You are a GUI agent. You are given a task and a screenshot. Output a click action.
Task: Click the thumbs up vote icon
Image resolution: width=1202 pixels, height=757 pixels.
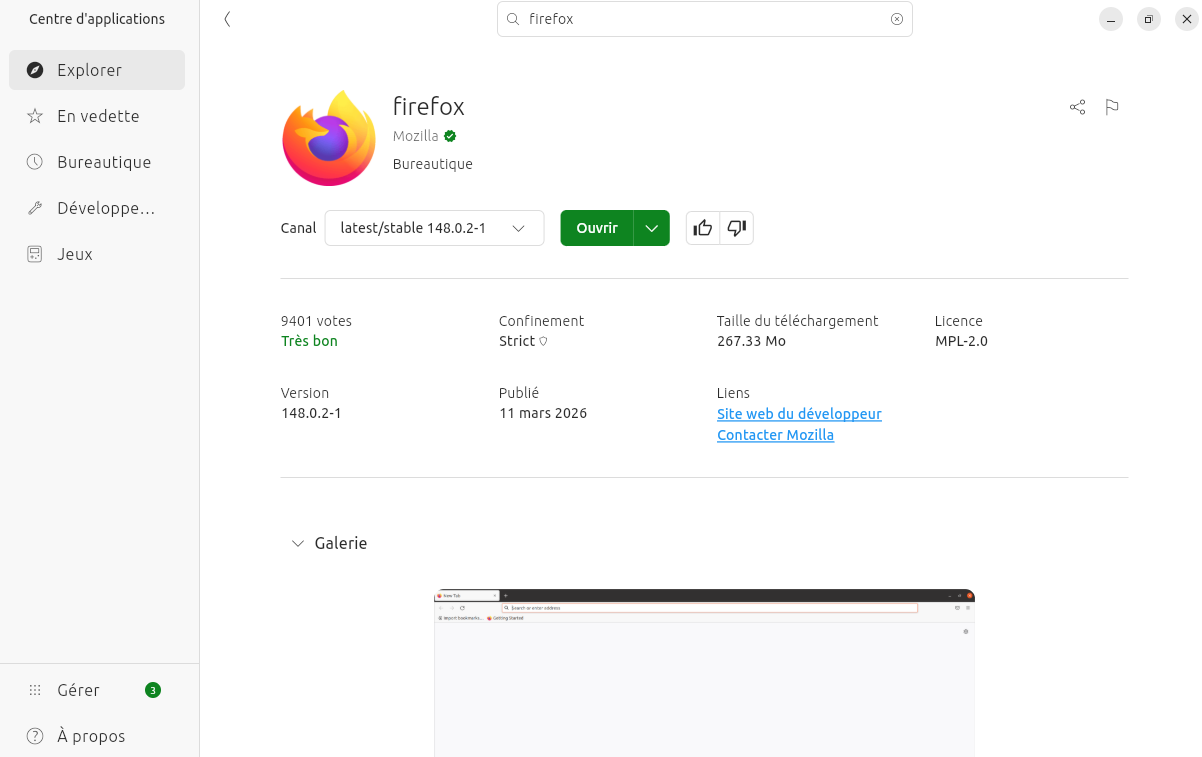pyautogui.click(x=703, y=228)
